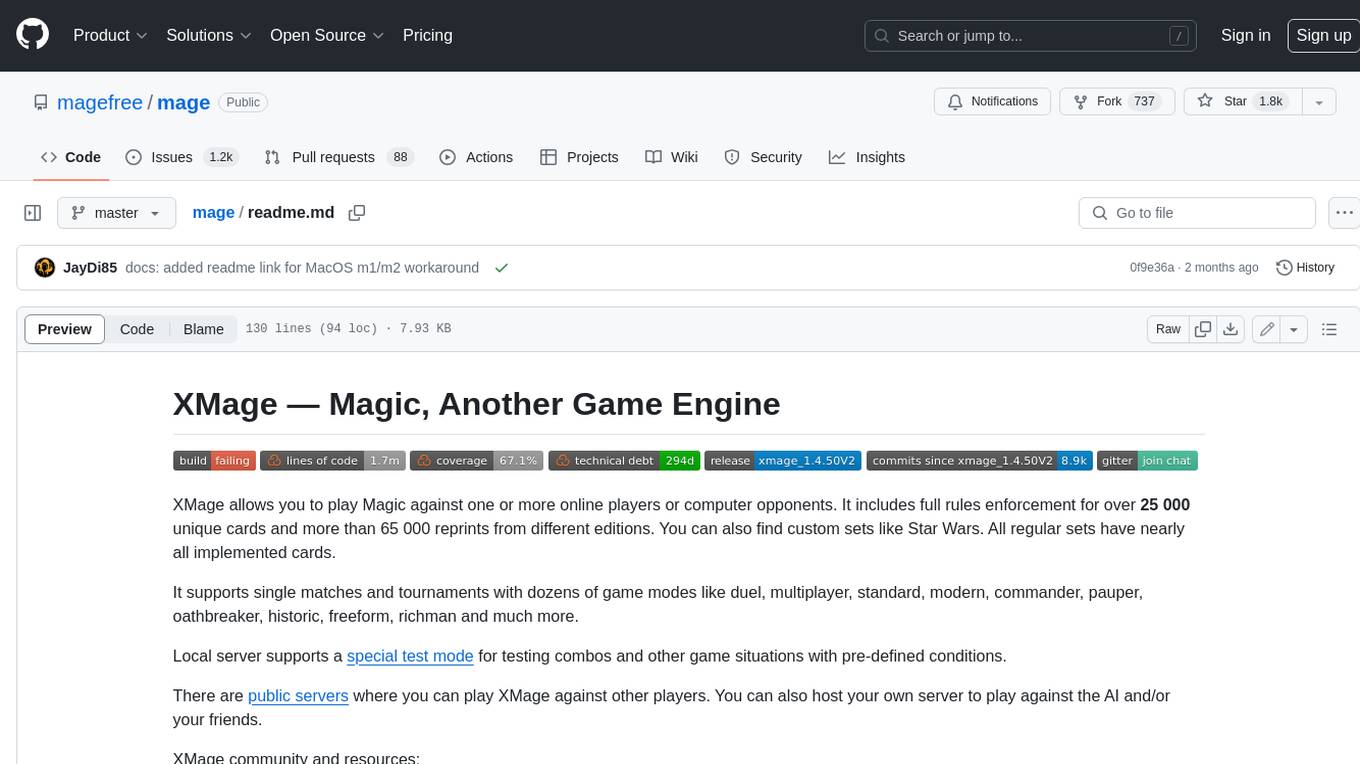
Task: Switch to the Actions tab
Action: click(476, 157)
